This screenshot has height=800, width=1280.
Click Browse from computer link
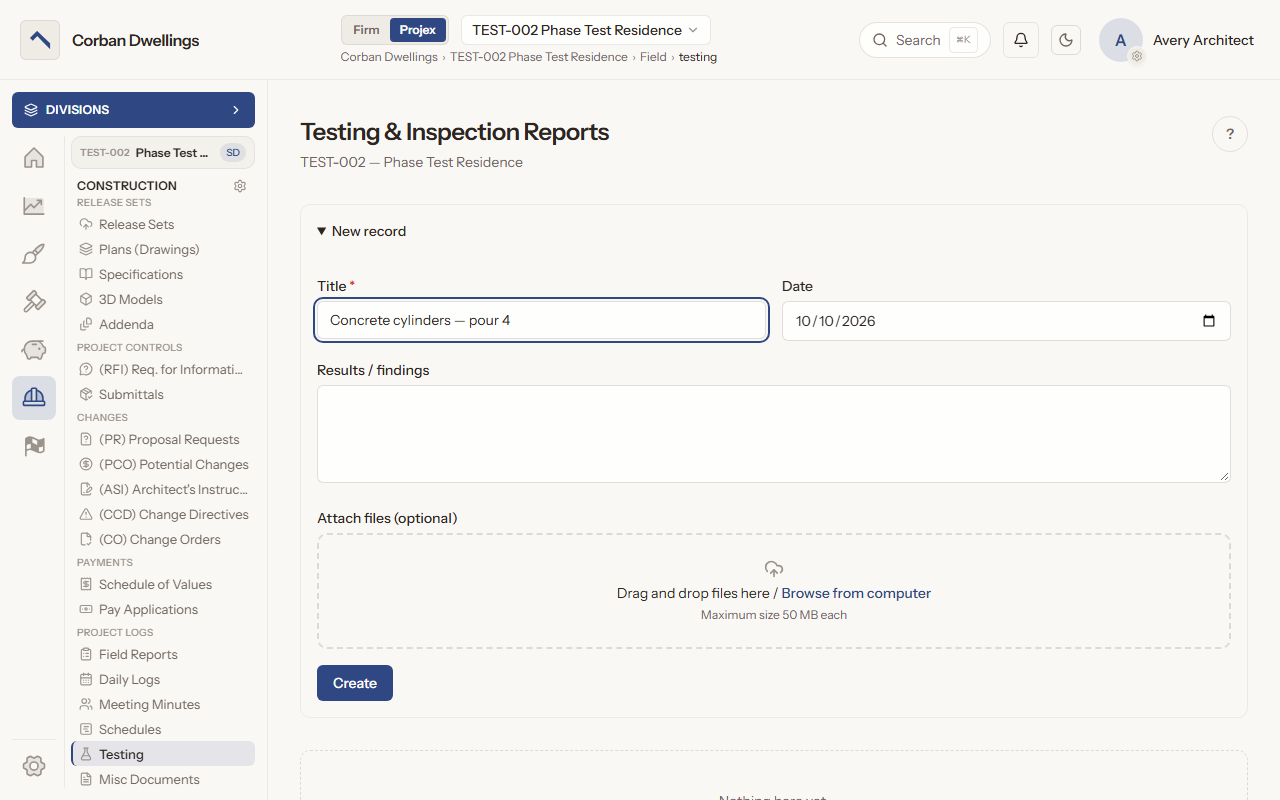[856, 593]
